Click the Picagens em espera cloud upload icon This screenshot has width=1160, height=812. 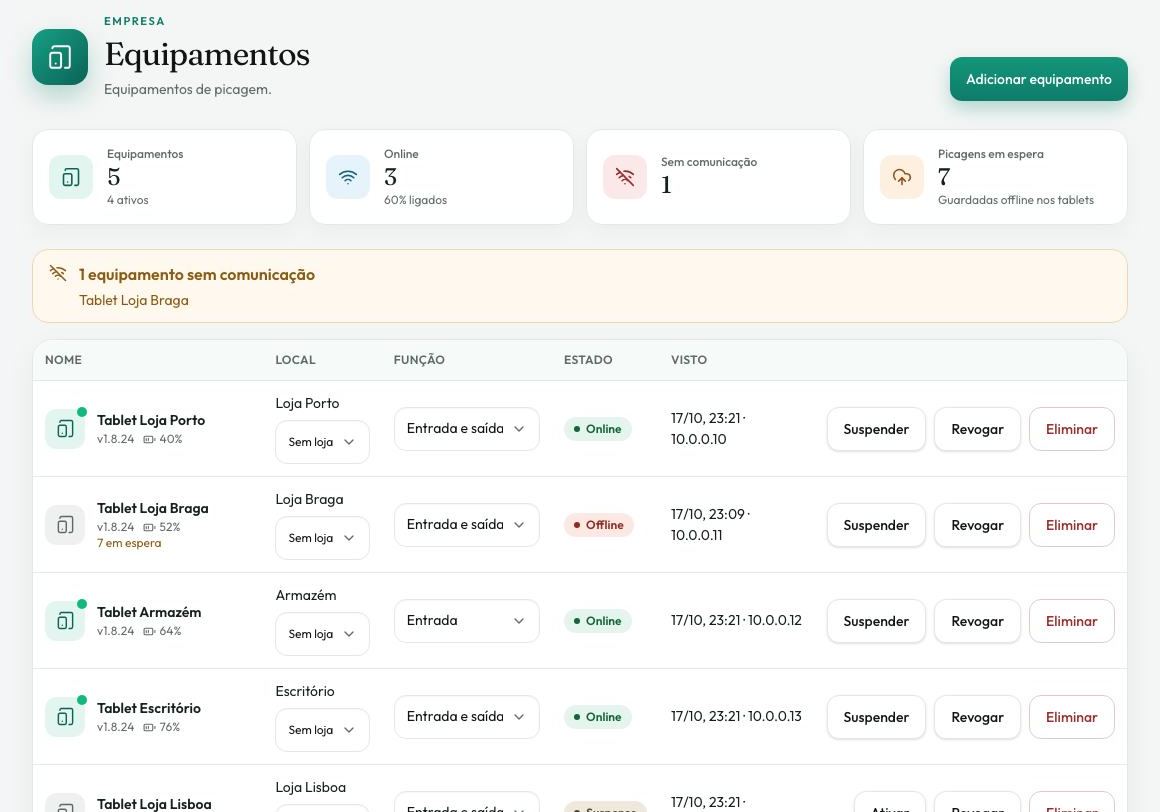(902, 177)
